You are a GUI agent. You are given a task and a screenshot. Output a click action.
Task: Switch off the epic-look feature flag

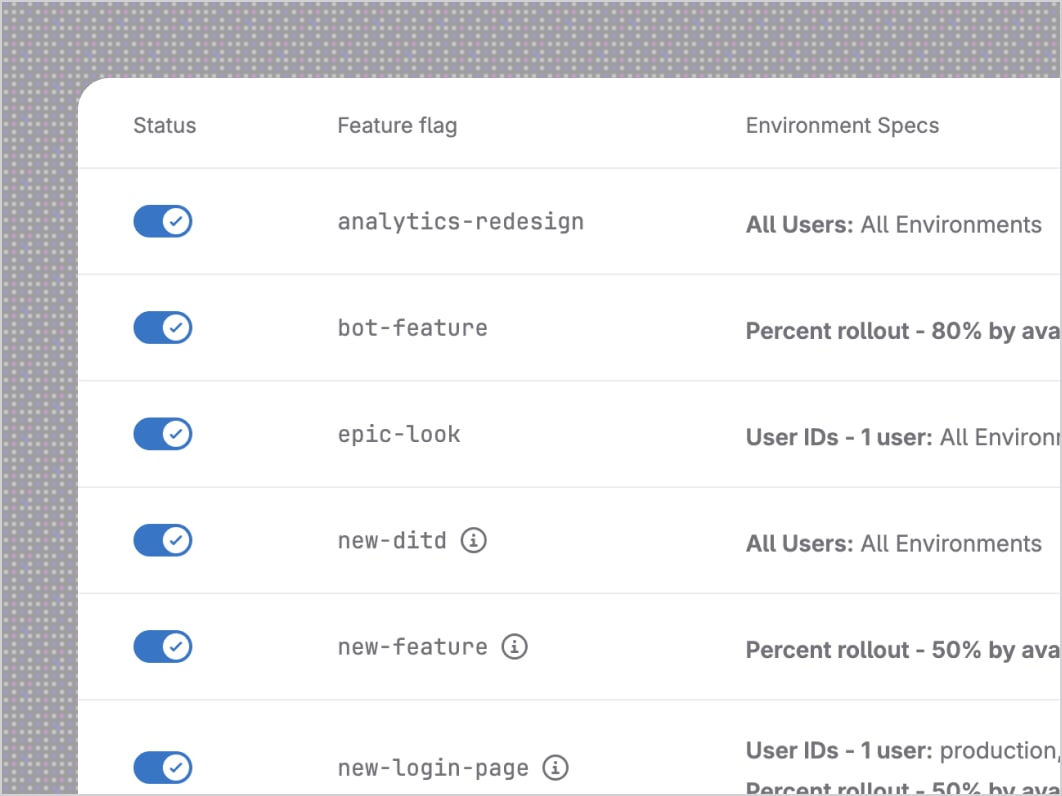(x=163, y=434)
